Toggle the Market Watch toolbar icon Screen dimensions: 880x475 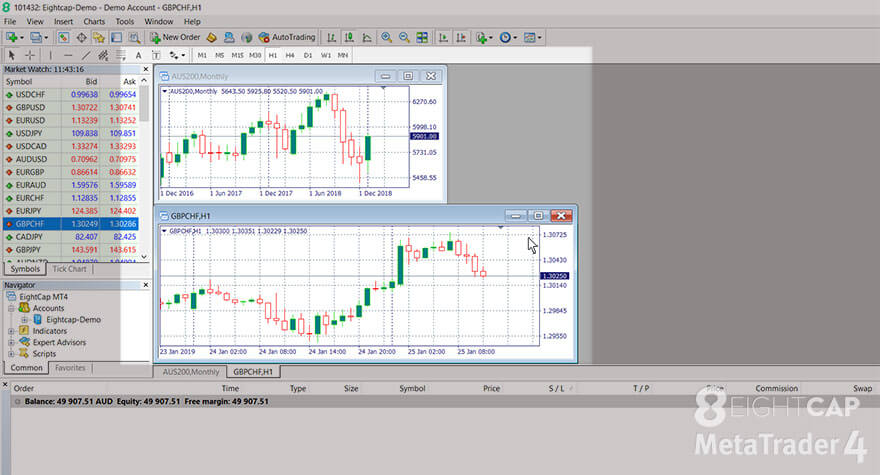[x=63, y=38]
